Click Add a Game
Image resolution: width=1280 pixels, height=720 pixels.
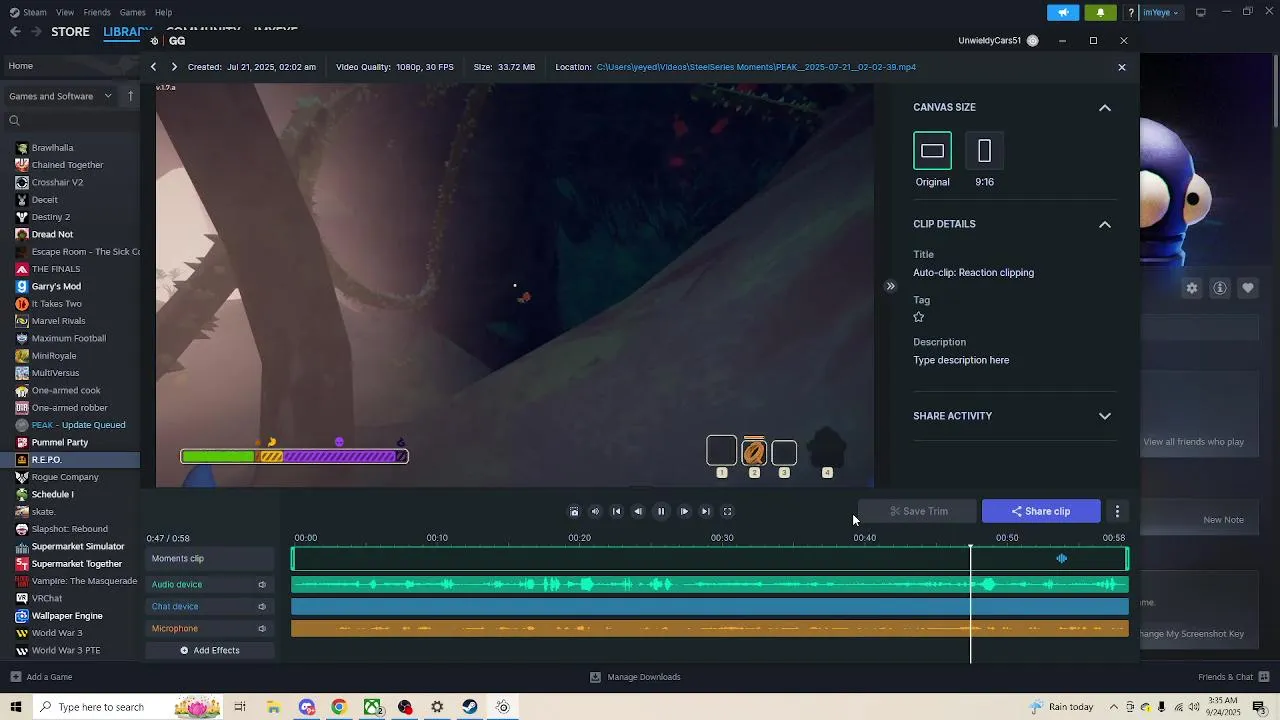coord(41,677)
